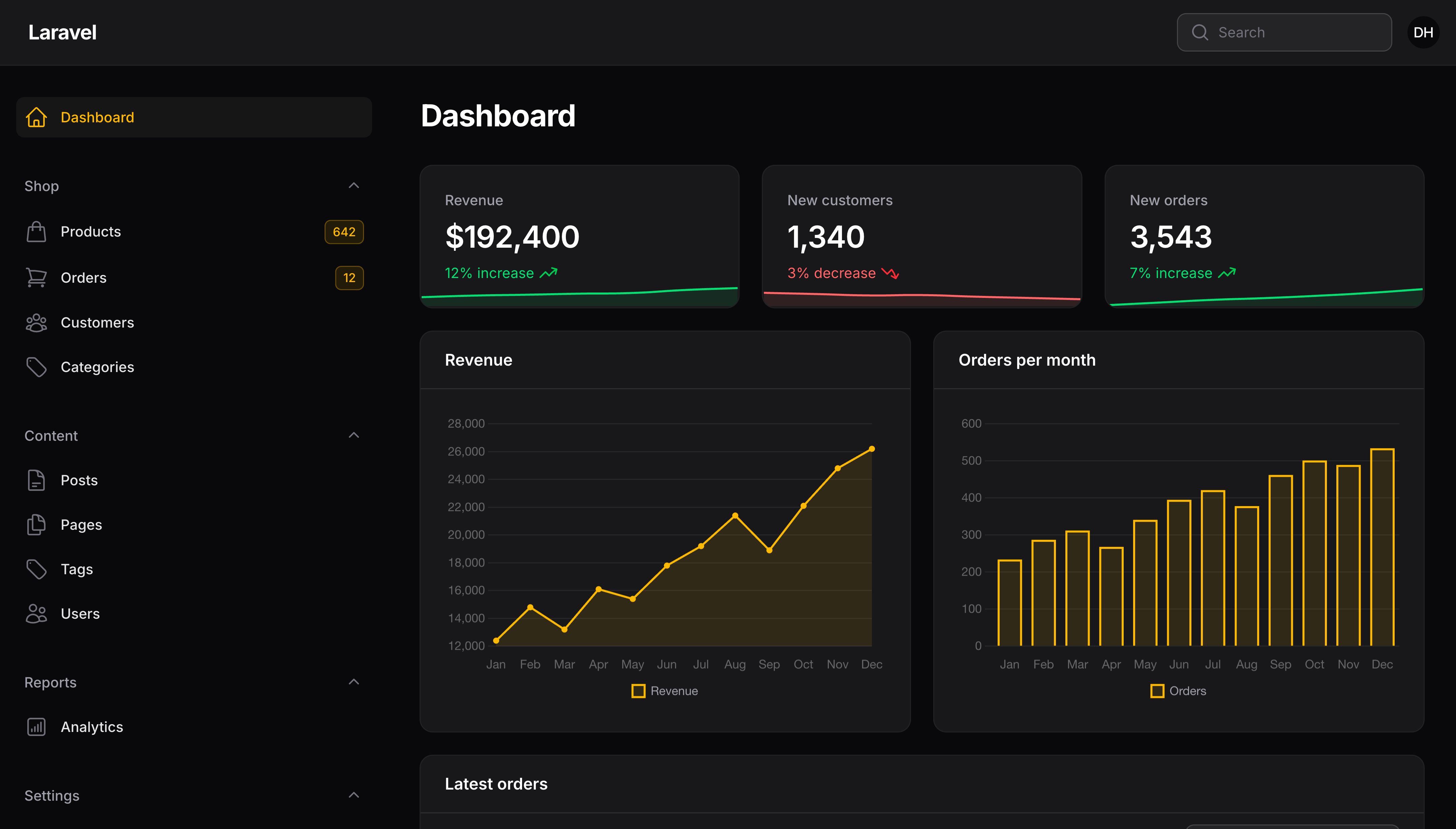Click the green trend-up arrow under New orders
Viewport: 1456px width, 829px height.
[x=1226, y=273]
